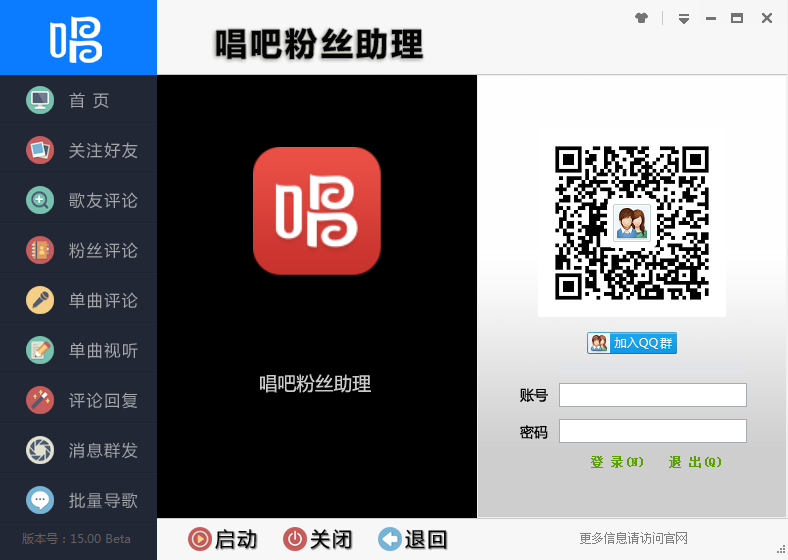788x560 pixels.
Task: Click the Changba logo in top-left corner
Action: coord(77,38)
